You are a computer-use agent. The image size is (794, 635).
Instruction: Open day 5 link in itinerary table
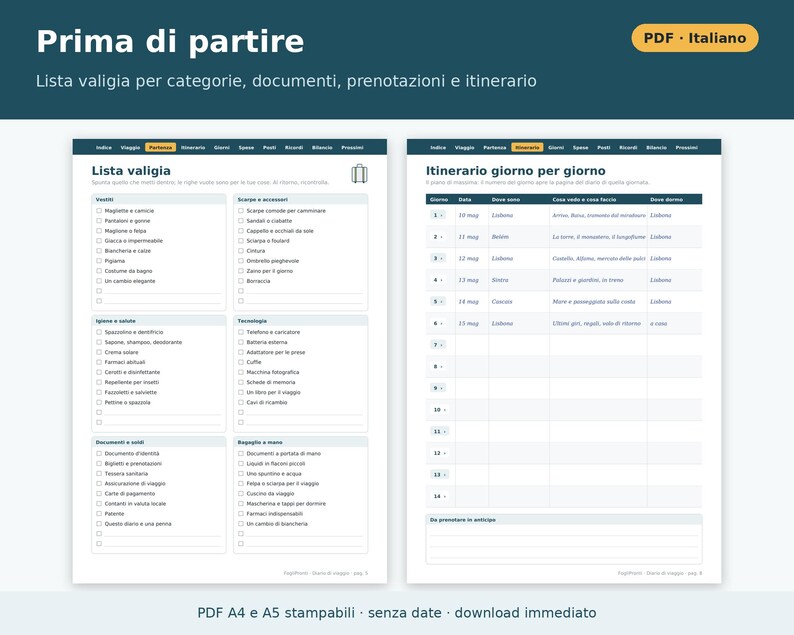pos(438,301)
